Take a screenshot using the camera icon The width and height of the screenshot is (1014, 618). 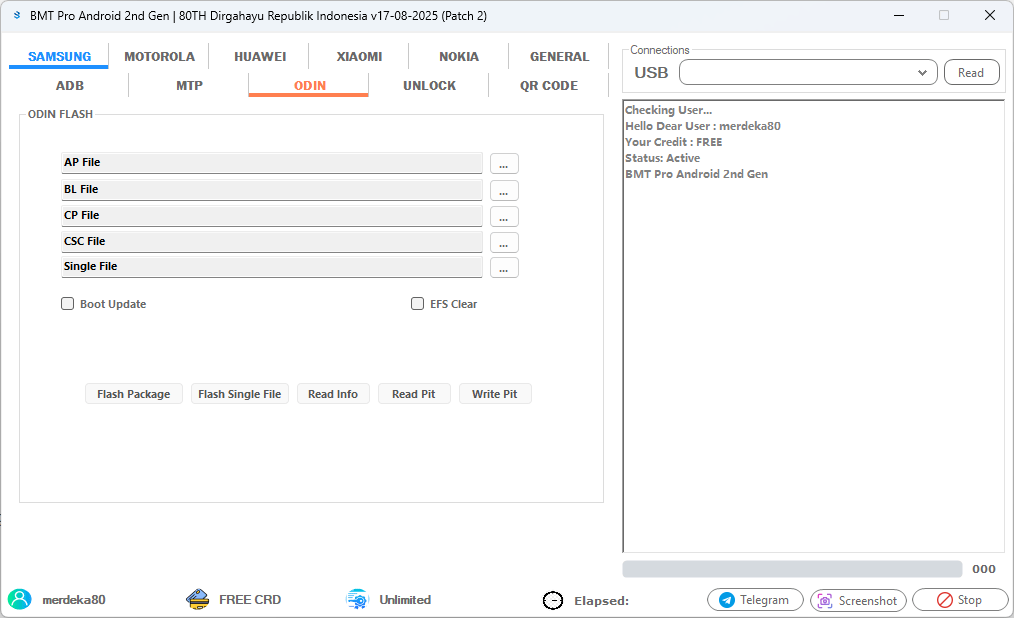(825, 600)
